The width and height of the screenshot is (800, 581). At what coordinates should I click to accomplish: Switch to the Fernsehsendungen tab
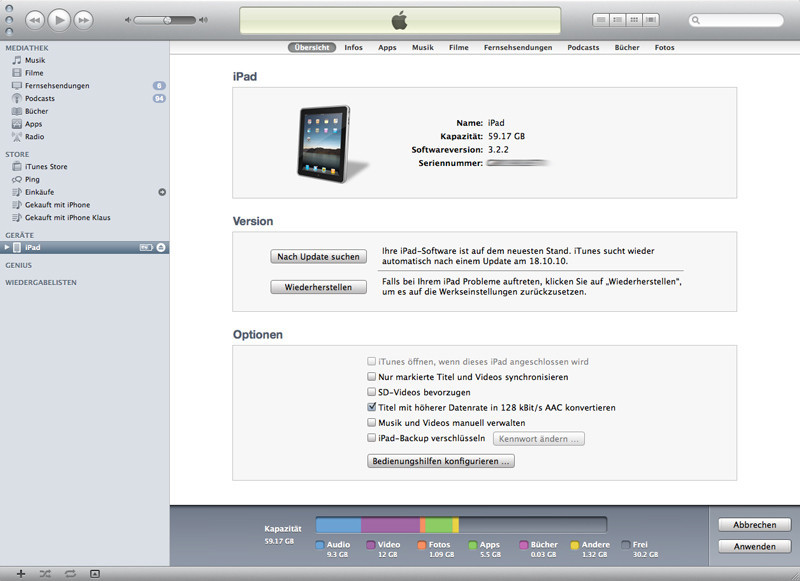click(518, 47)
